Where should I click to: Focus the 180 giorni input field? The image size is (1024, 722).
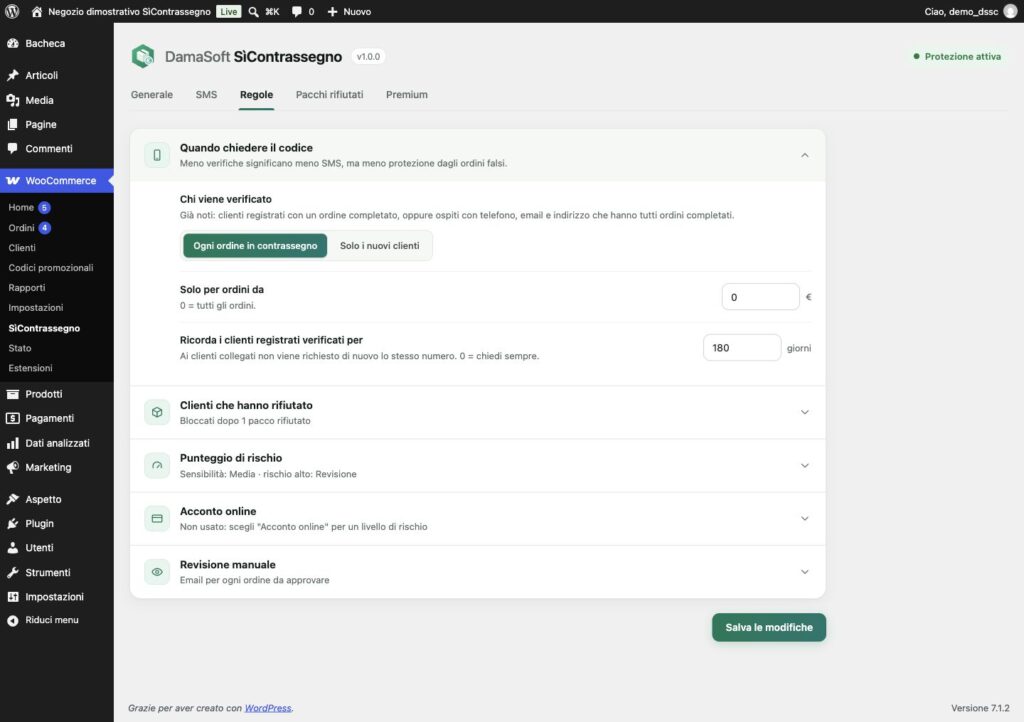(x=742, y=348)
